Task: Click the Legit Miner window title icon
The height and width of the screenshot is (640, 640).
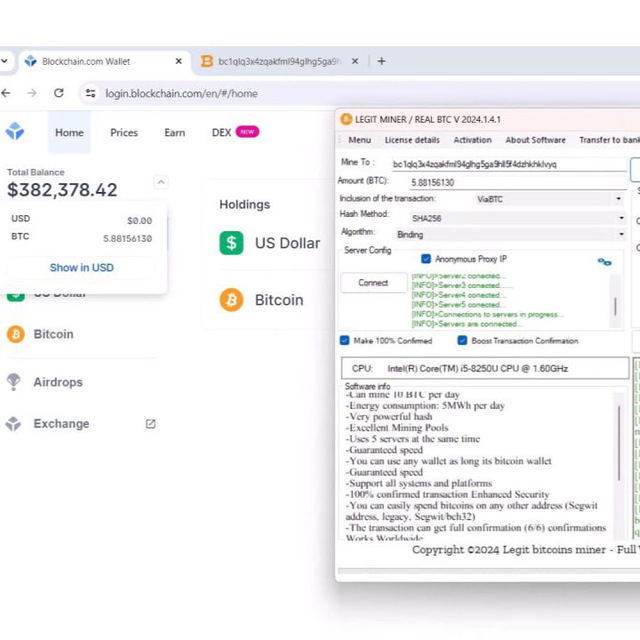Action: click(x=346, y=119)
